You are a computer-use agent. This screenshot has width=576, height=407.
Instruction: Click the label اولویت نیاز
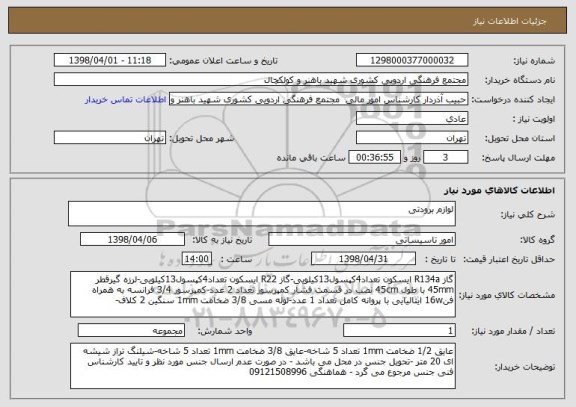click(534, 119)
